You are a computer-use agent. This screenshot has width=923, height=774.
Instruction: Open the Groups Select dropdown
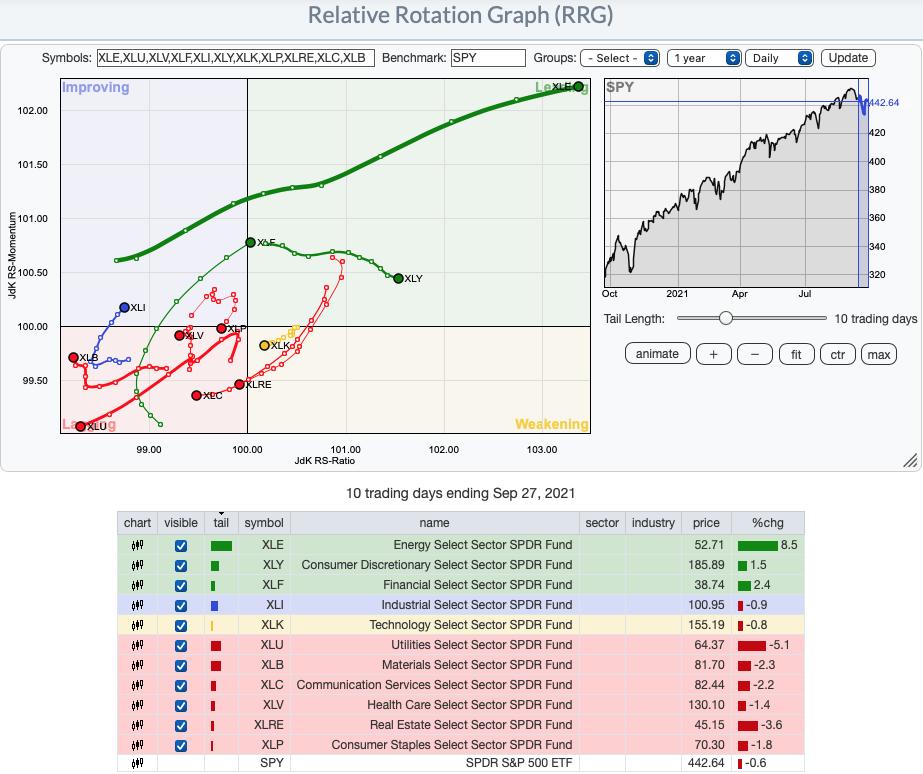pos(620,58)
